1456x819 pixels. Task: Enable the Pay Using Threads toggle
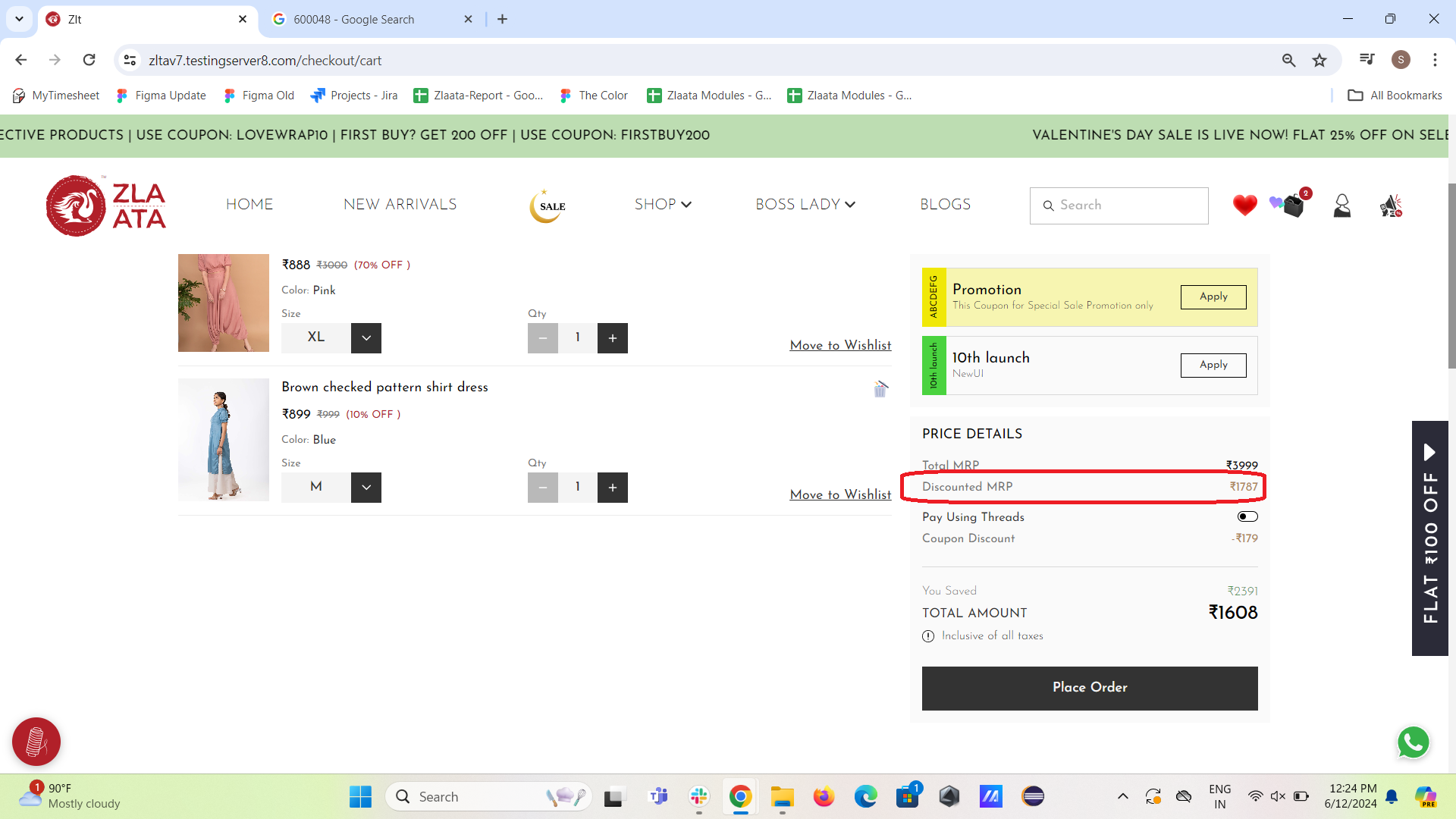(x=1247, y=516)
